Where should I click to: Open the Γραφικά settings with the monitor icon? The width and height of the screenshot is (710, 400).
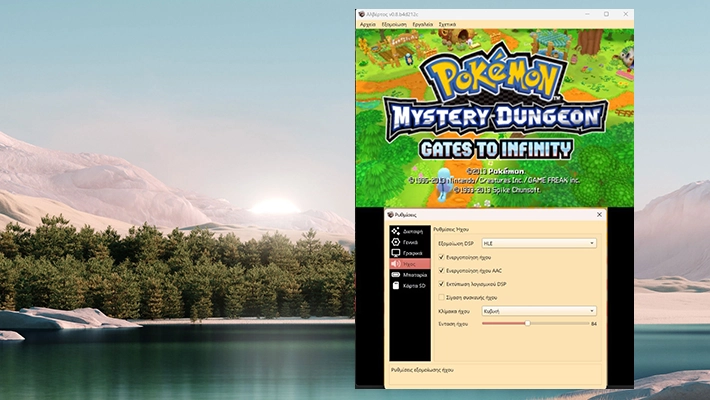click(410, 253)
